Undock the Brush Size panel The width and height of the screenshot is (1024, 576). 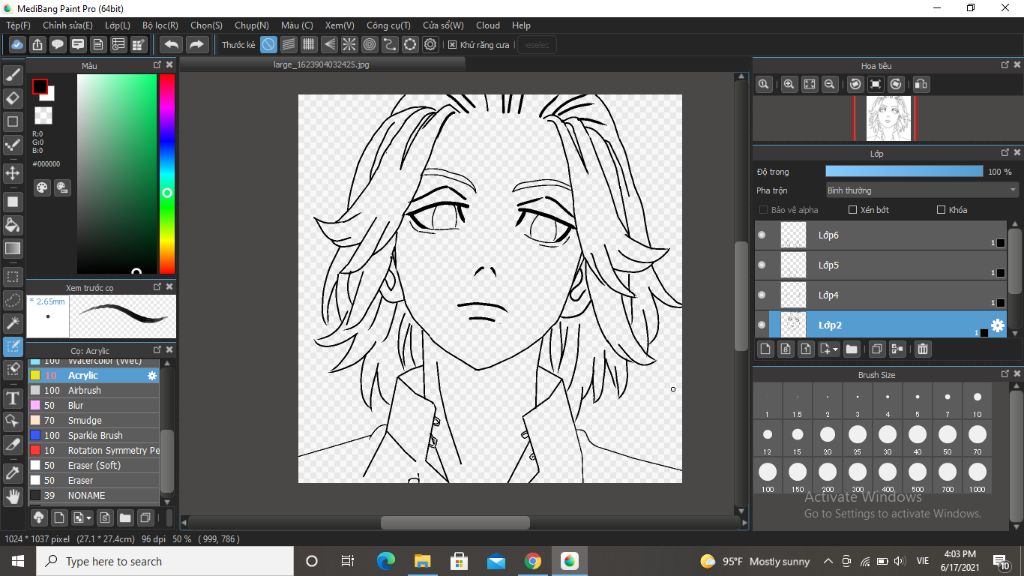pyautogui.click(x=1004, y=374)
